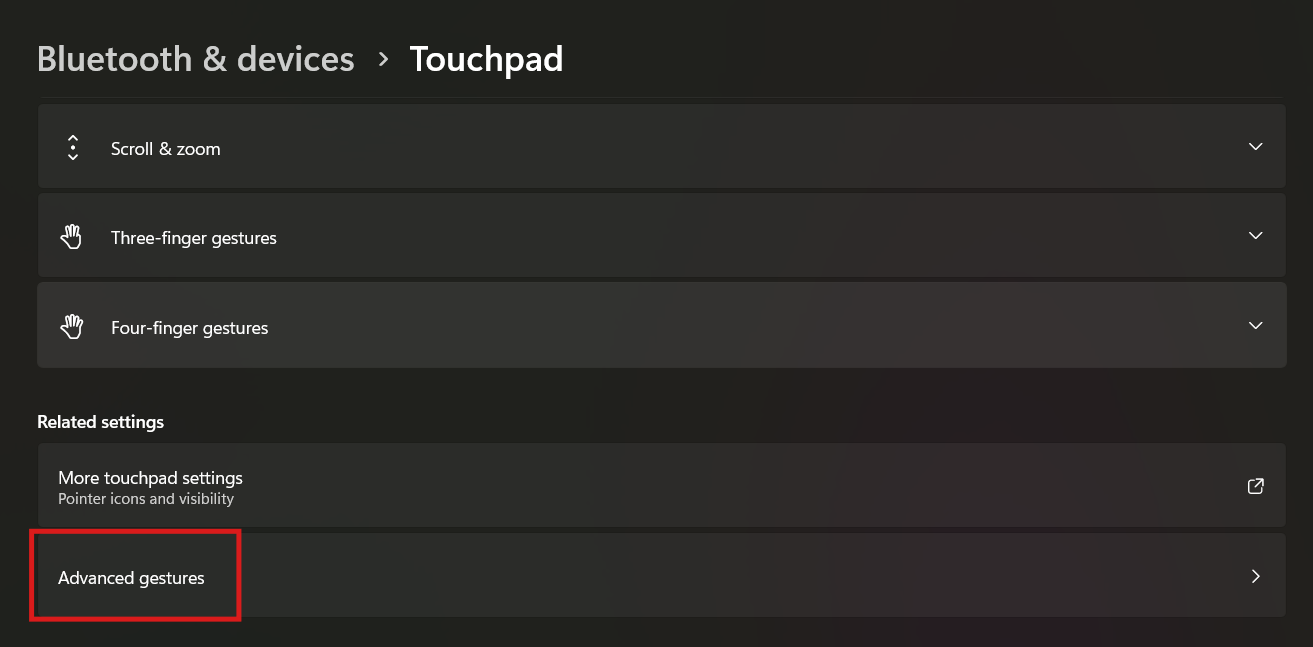Select the Three-finger gestures hand icon
Screen dimensions: 1313x647
tap(71, 236)
